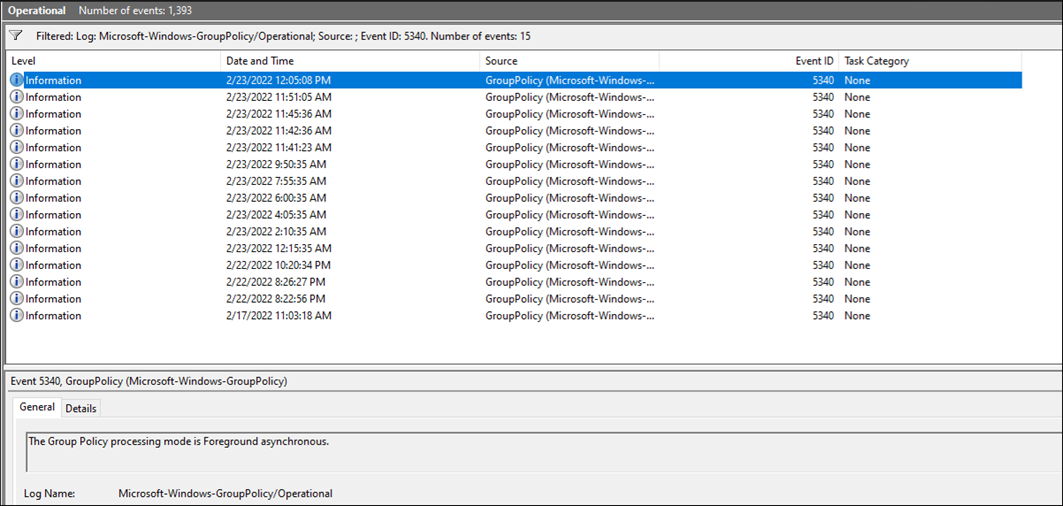Click info icon of 10:20:34 PM event
1063x506 pixels.
click(x=17, y=265)
